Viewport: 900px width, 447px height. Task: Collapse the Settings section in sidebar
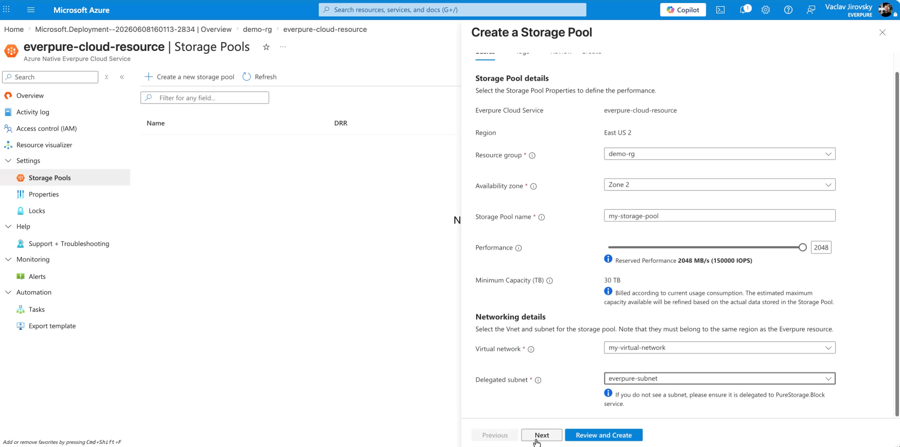8,161
